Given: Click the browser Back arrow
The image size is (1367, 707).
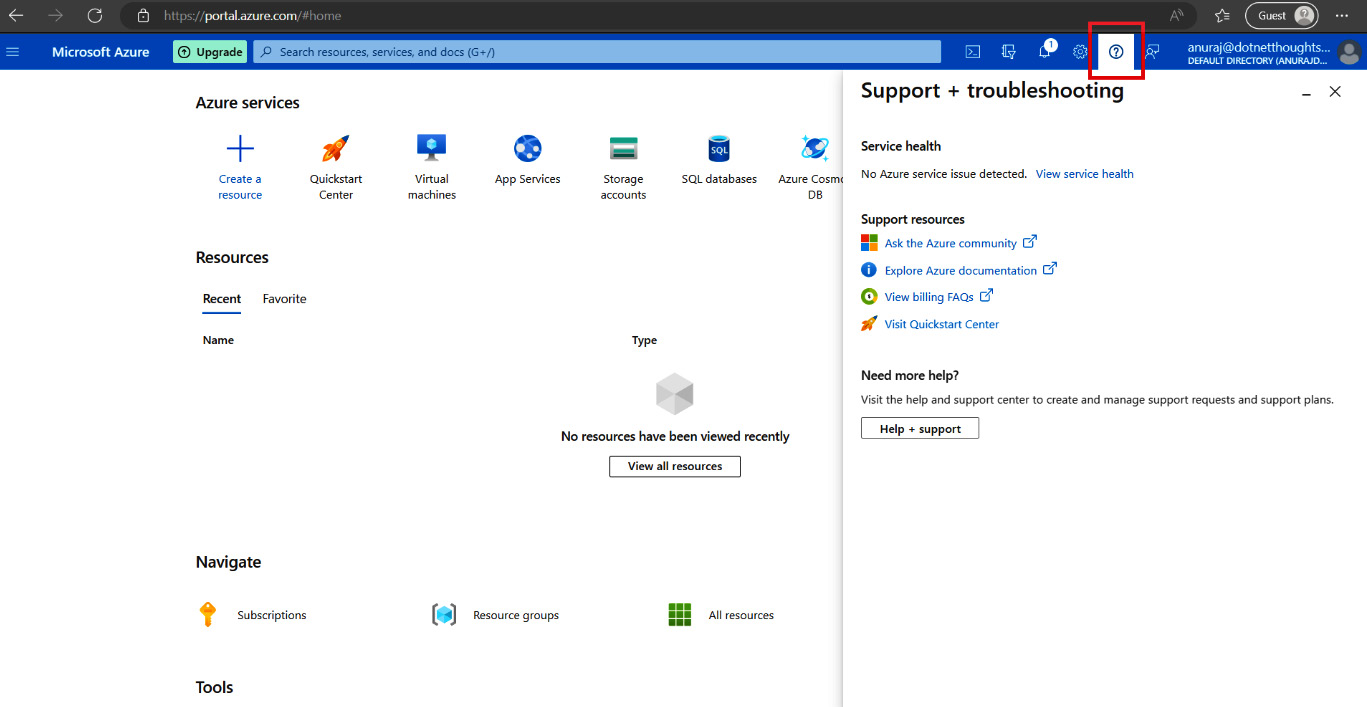Looking at the screenshot, I should (x=16, y=15).
